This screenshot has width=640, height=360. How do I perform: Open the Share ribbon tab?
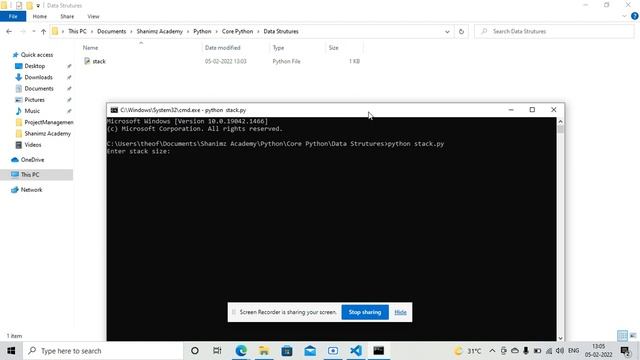tap(67, 16)
